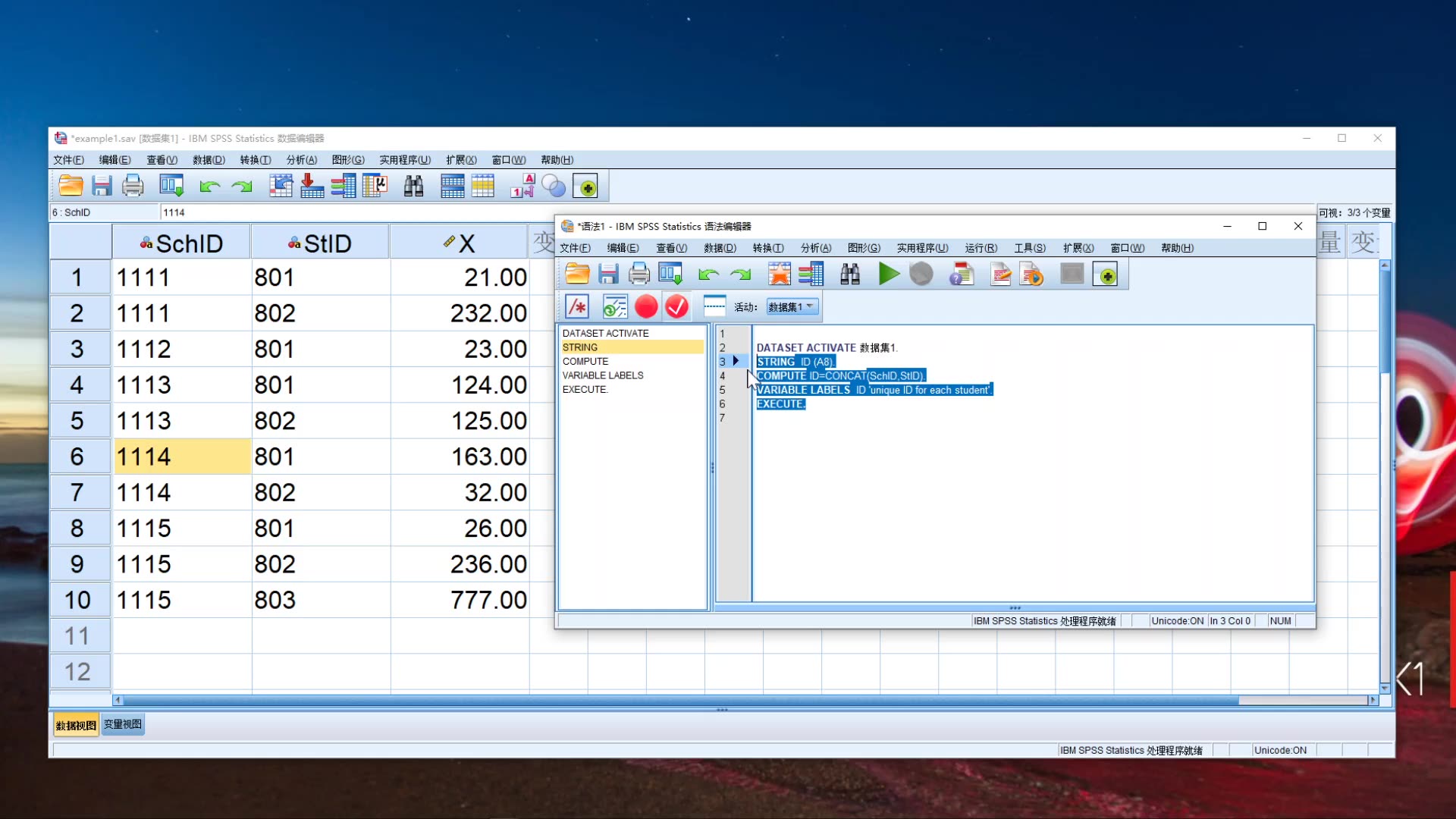The height and width of the screenshot is (819, 1456).
Task: Open active dataset 数据集1 dropdown
Action: pyautogui.click(x=792, y=306)
